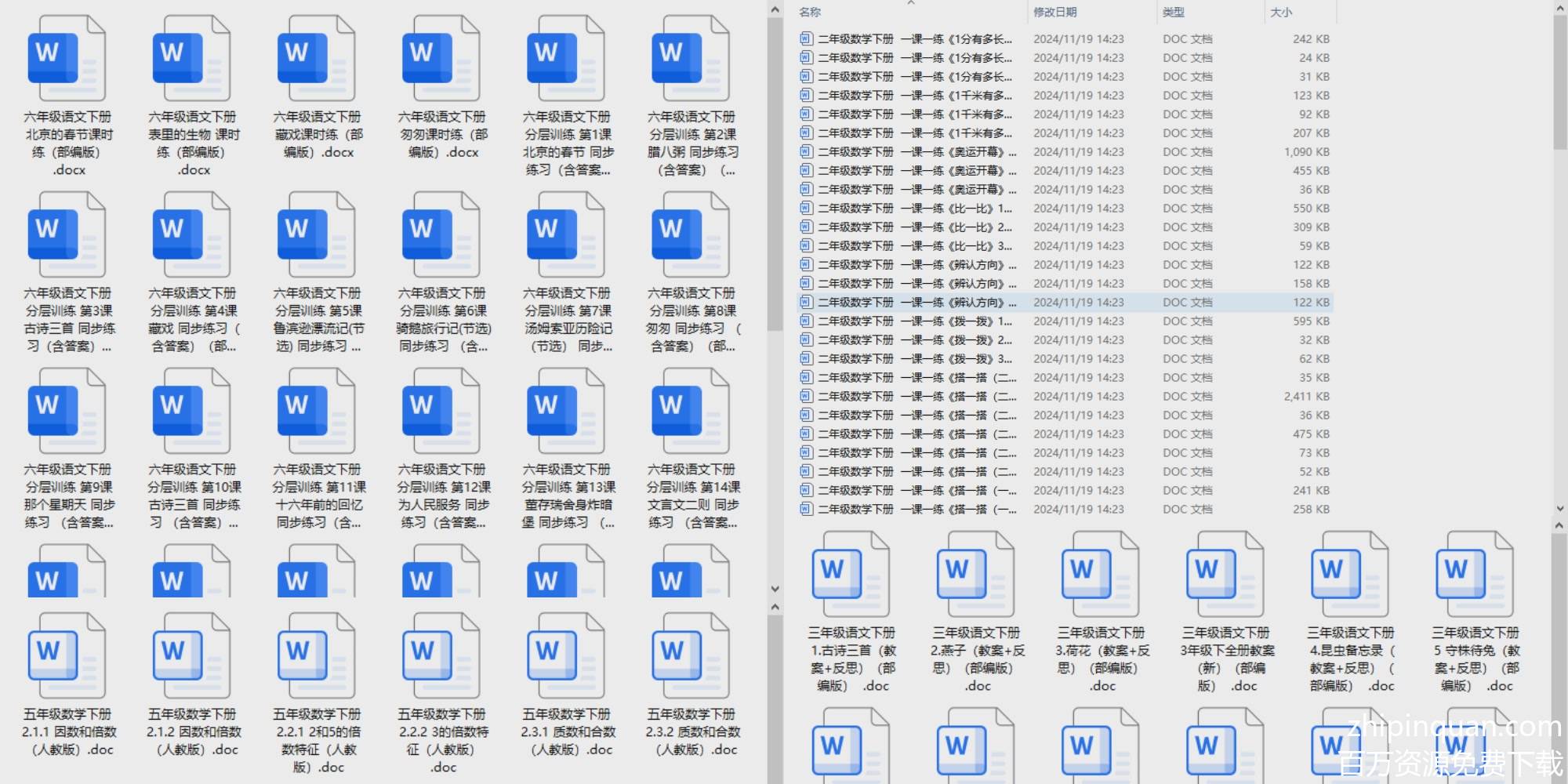Select the 五年级数学下册 2.2.1 2和5的倍数特征 icon
This screenshot has width=1568, height=784.
(316, 656)
